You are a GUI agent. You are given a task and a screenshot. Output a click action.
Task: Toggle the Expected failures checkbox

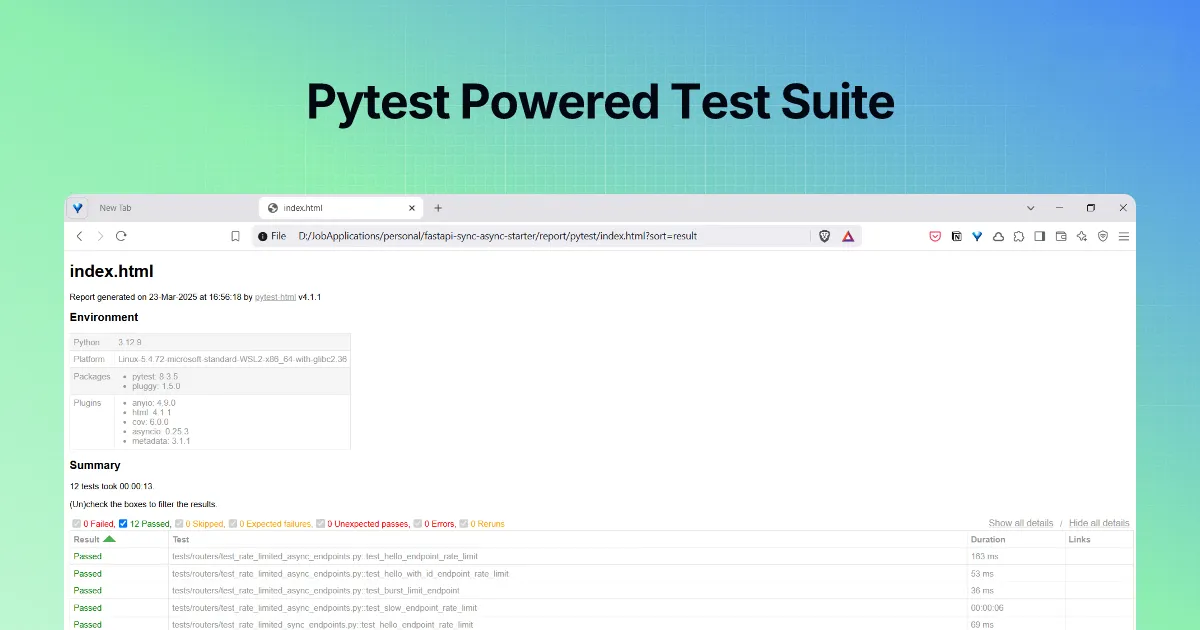pos(232,523)
